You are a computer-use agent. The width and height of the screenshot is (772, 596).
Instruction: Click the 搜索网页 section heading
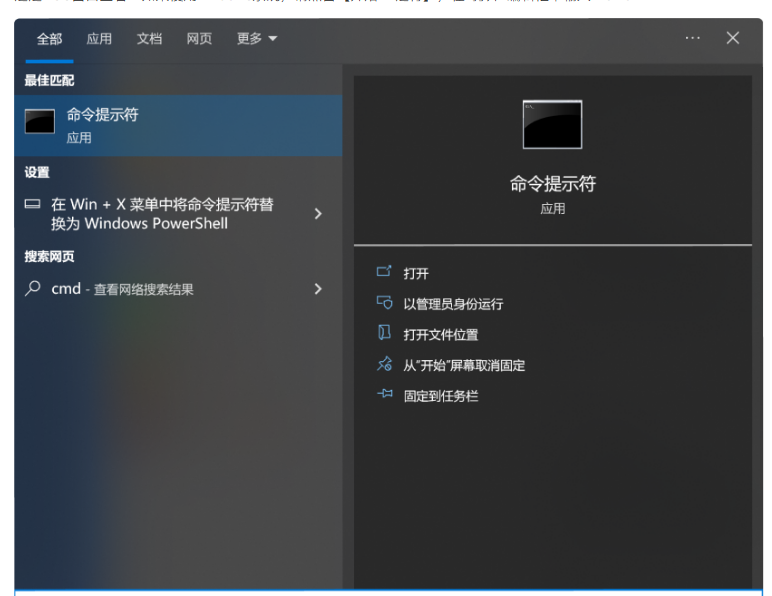[49, 256]
